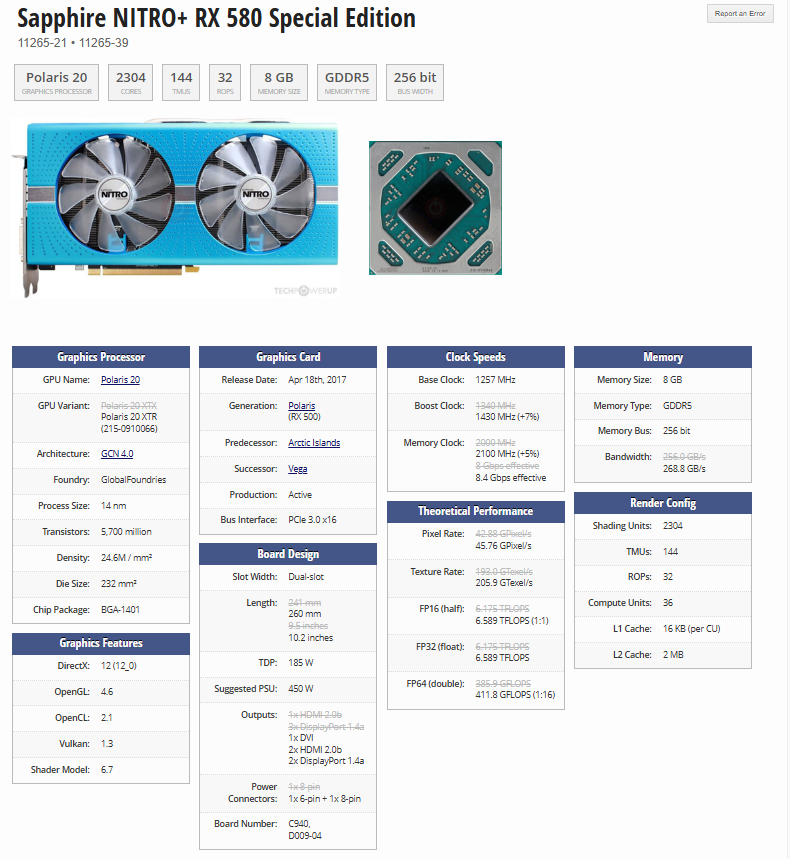Viewport: 790px width, 859px height.
Task: Click the 24.6M / mm² density value
Action: pos(127,558)
